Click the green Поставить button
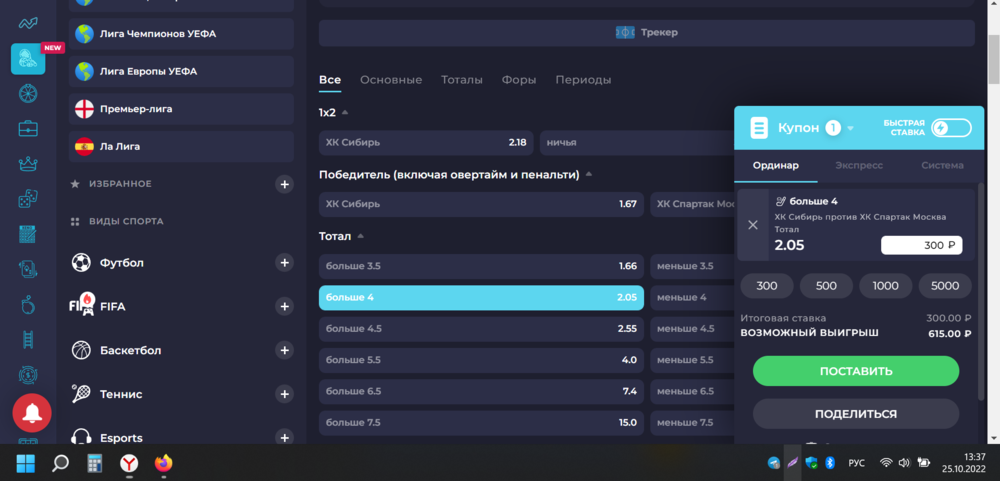This screenshot has width=1000, height=481. (x=856, y=371)
